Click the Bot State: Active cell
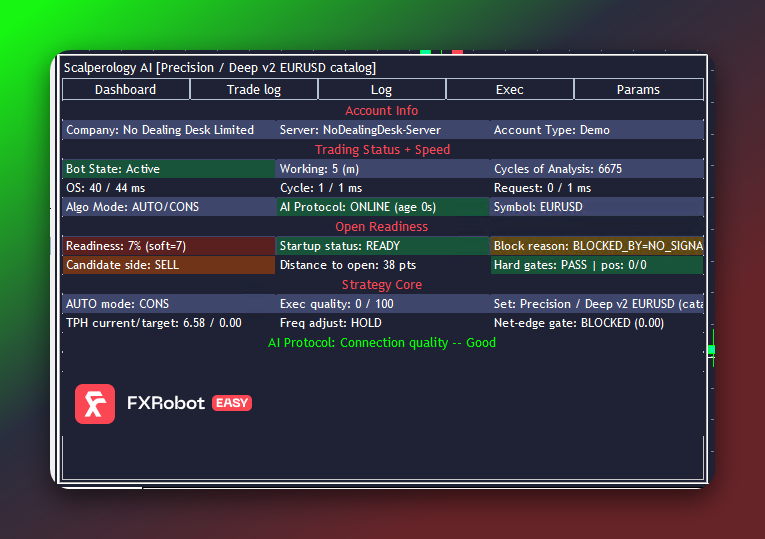Screen dimensions: 765x539 click(169, 169)
